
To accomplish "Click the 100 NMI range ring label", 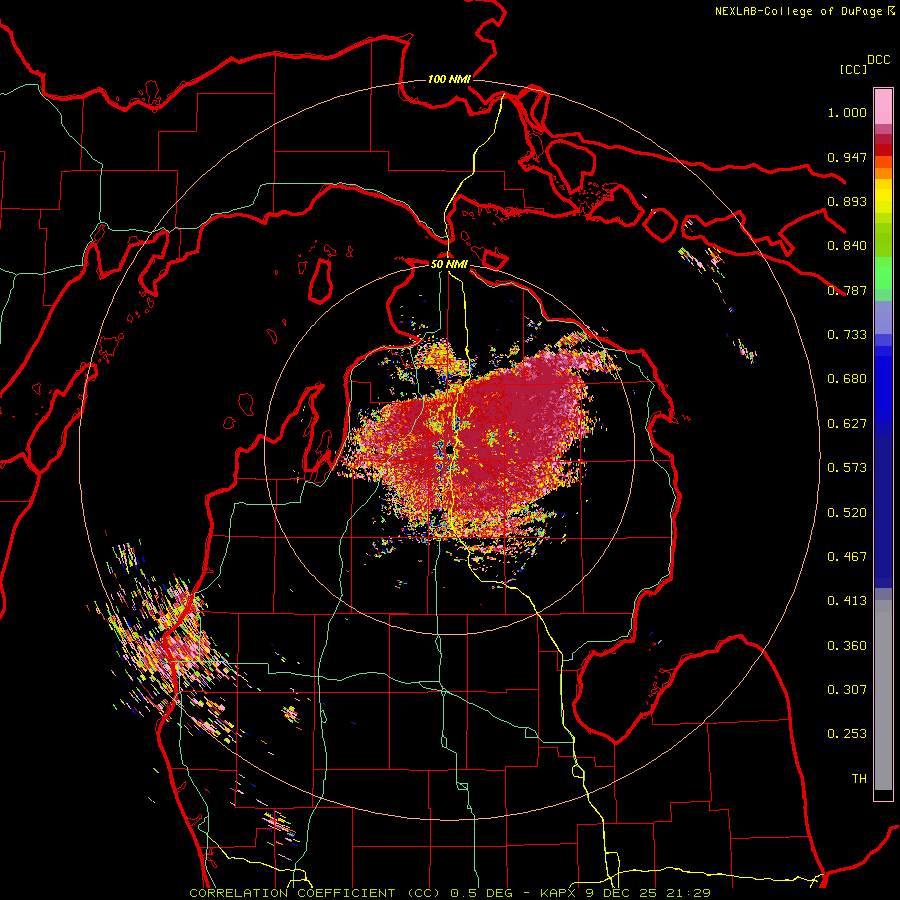I will [x=449, y=79].
